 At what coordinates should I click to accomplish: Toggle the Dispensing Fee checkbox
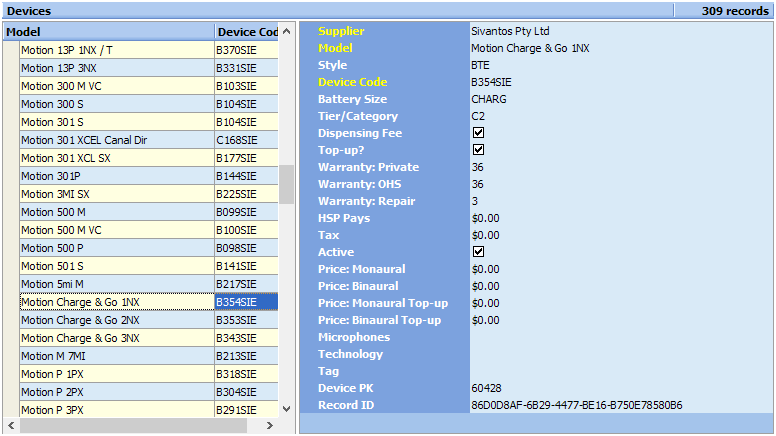pos(478,133)
